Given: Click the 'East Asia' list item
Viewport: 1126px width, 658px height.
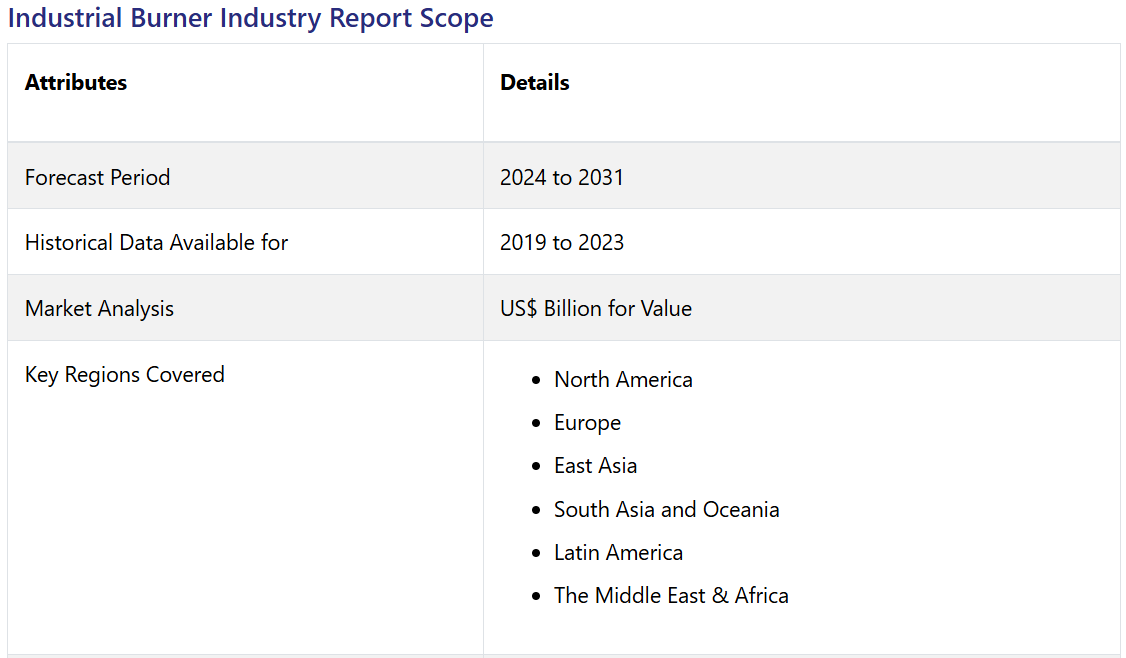Looking at the screenshot, I should (595, 465).
